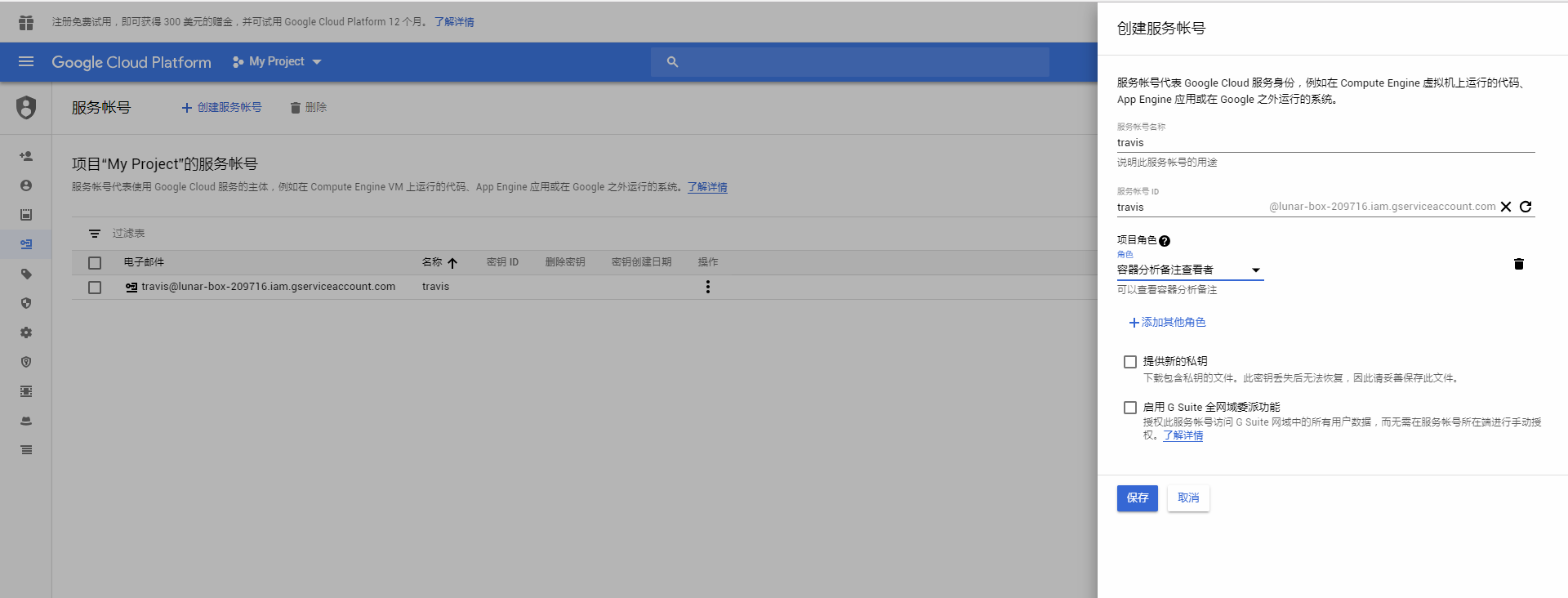
Task: Regenerate service account ID with refresh icon
Action: [x=1526, y=207]
